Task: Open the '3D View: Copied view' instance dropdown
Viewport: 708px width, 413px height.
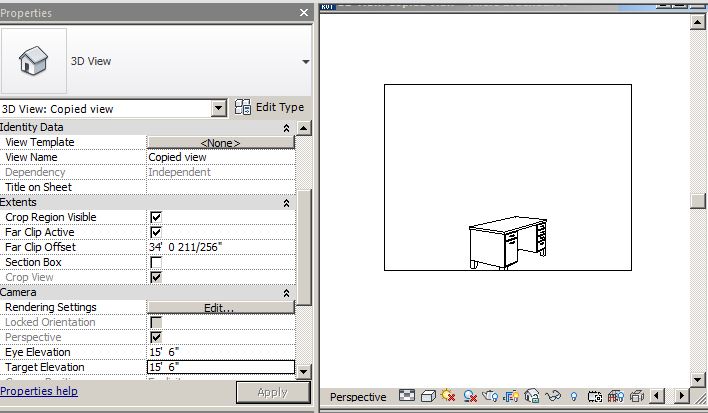Action: point(219,108)
